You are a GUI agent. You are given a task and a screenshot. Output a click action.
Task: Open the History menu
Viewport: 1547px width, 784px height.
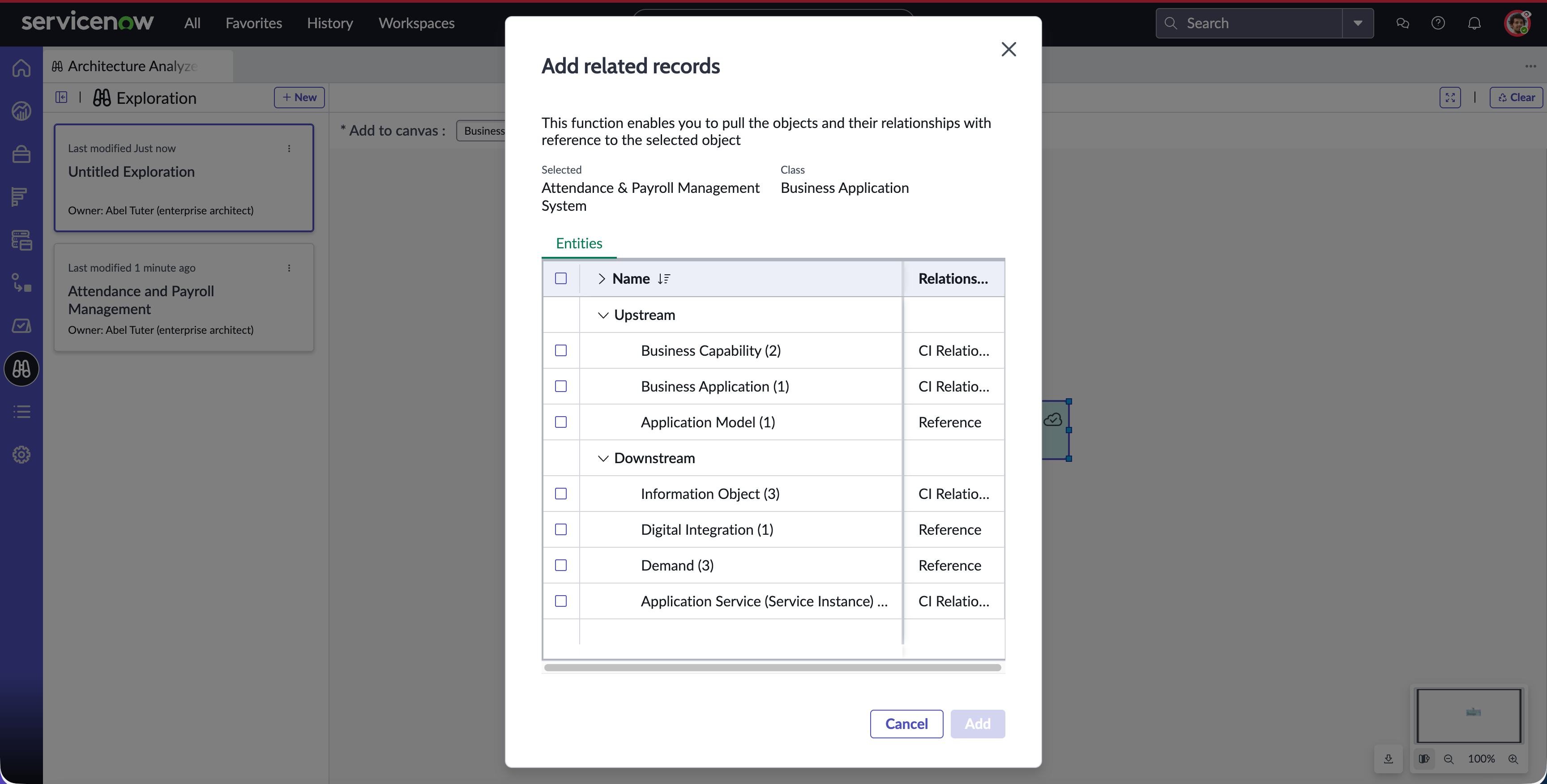coord(330,23)
